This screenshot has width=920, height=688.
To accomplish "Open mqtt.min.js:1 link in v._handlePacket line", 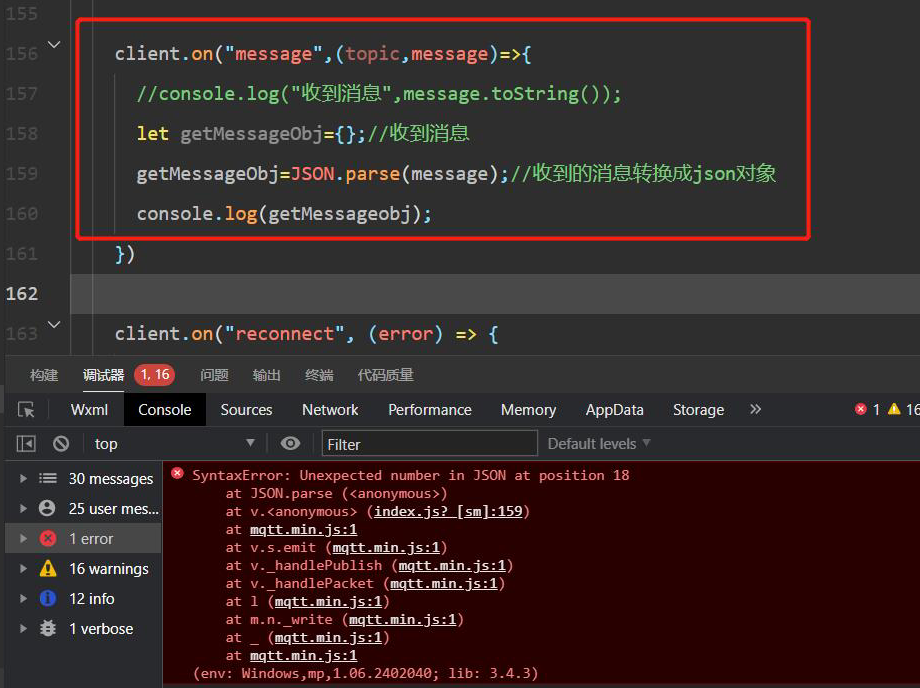I will tap(444, 584).
